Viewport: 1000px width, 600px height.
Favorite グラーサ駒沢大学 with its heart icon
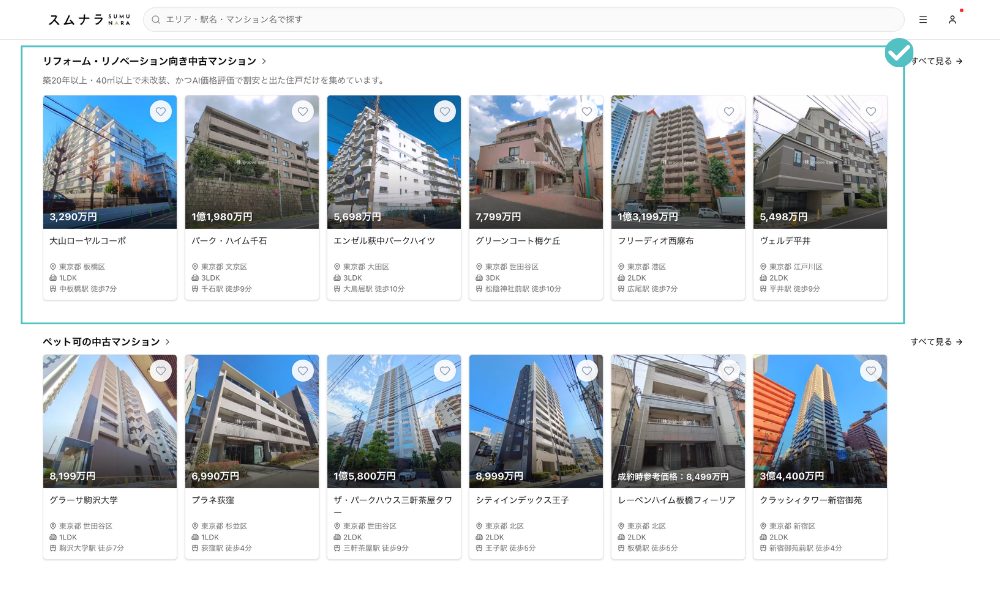(x=161, y=370)
